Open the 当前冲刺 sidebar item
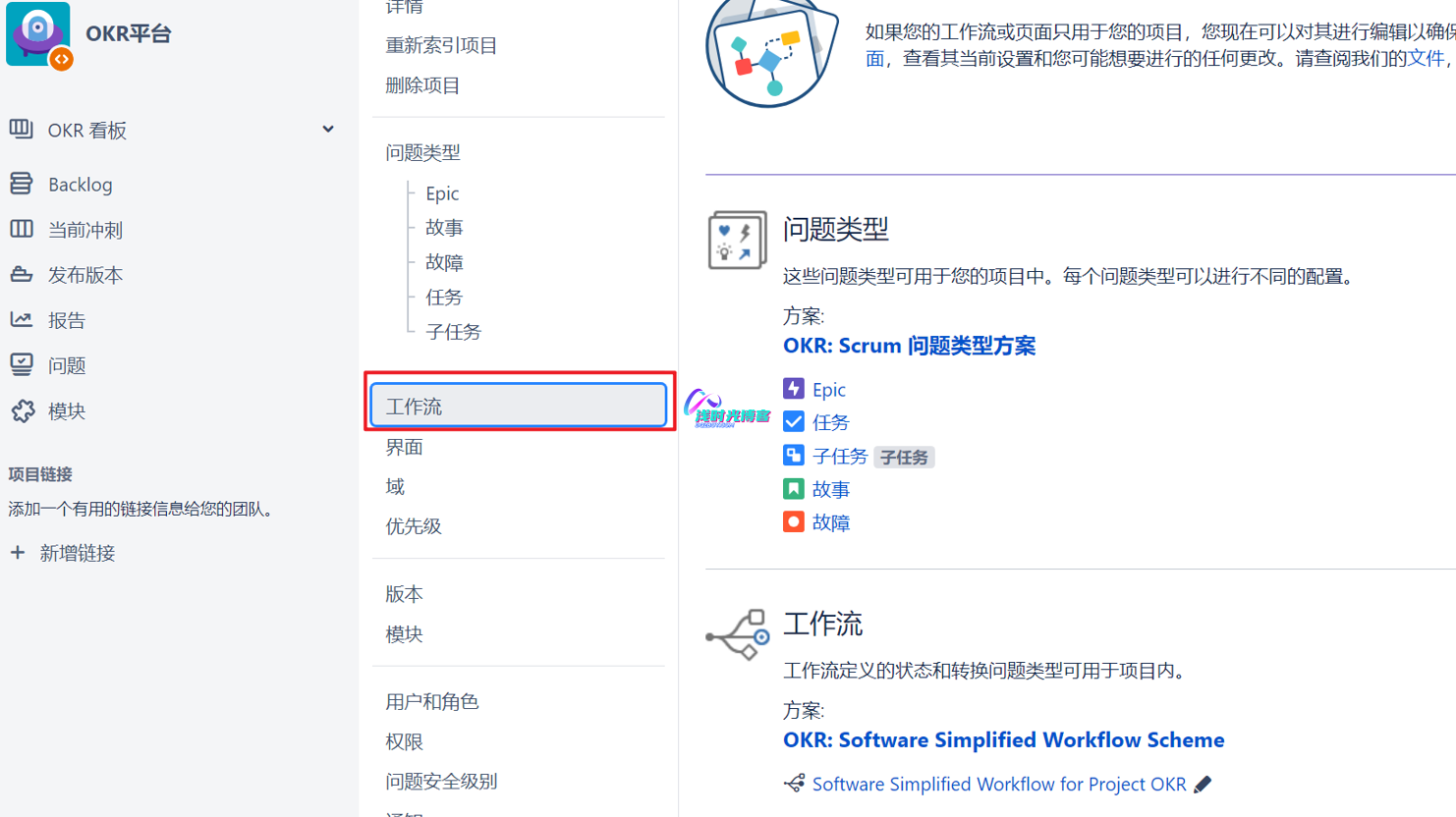This screenshot has width=1456, height=817. (85, 230)
